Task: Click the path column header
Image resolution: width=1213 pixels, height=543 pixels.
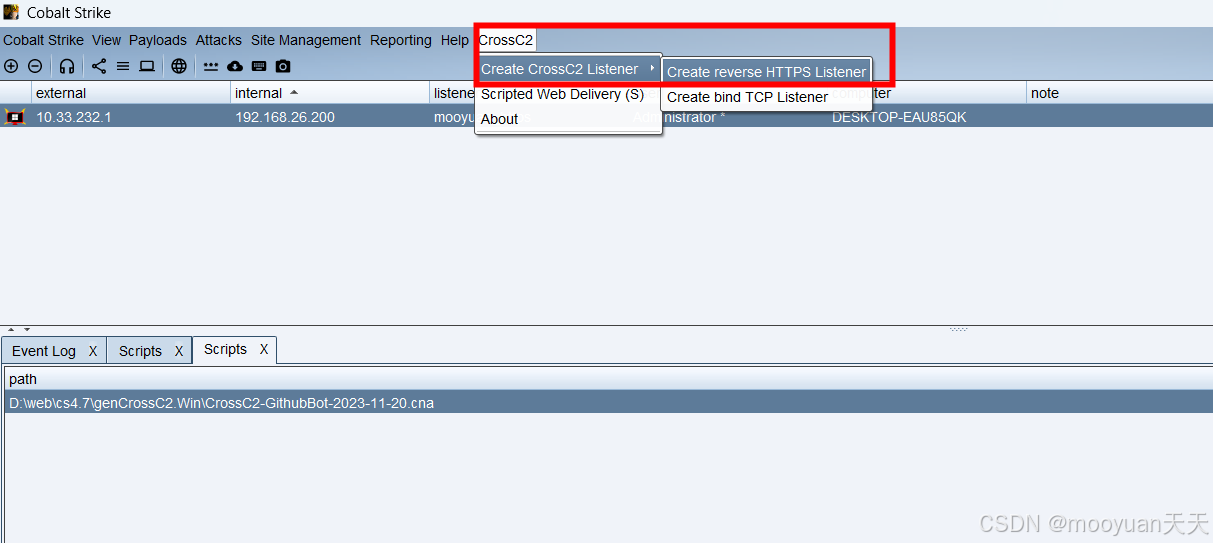Action: click(x=608, y=380)
